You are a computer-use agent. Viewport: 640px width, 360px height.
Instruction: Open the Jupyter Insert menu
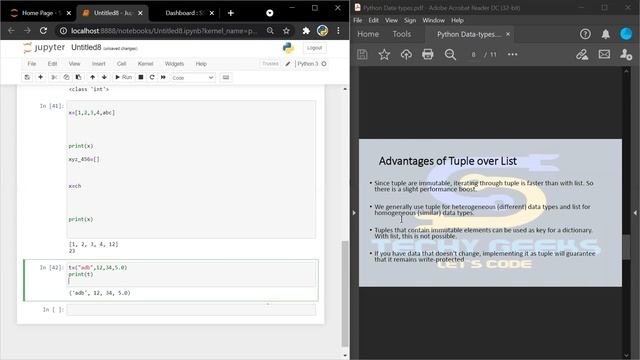(x=98, y=64)
